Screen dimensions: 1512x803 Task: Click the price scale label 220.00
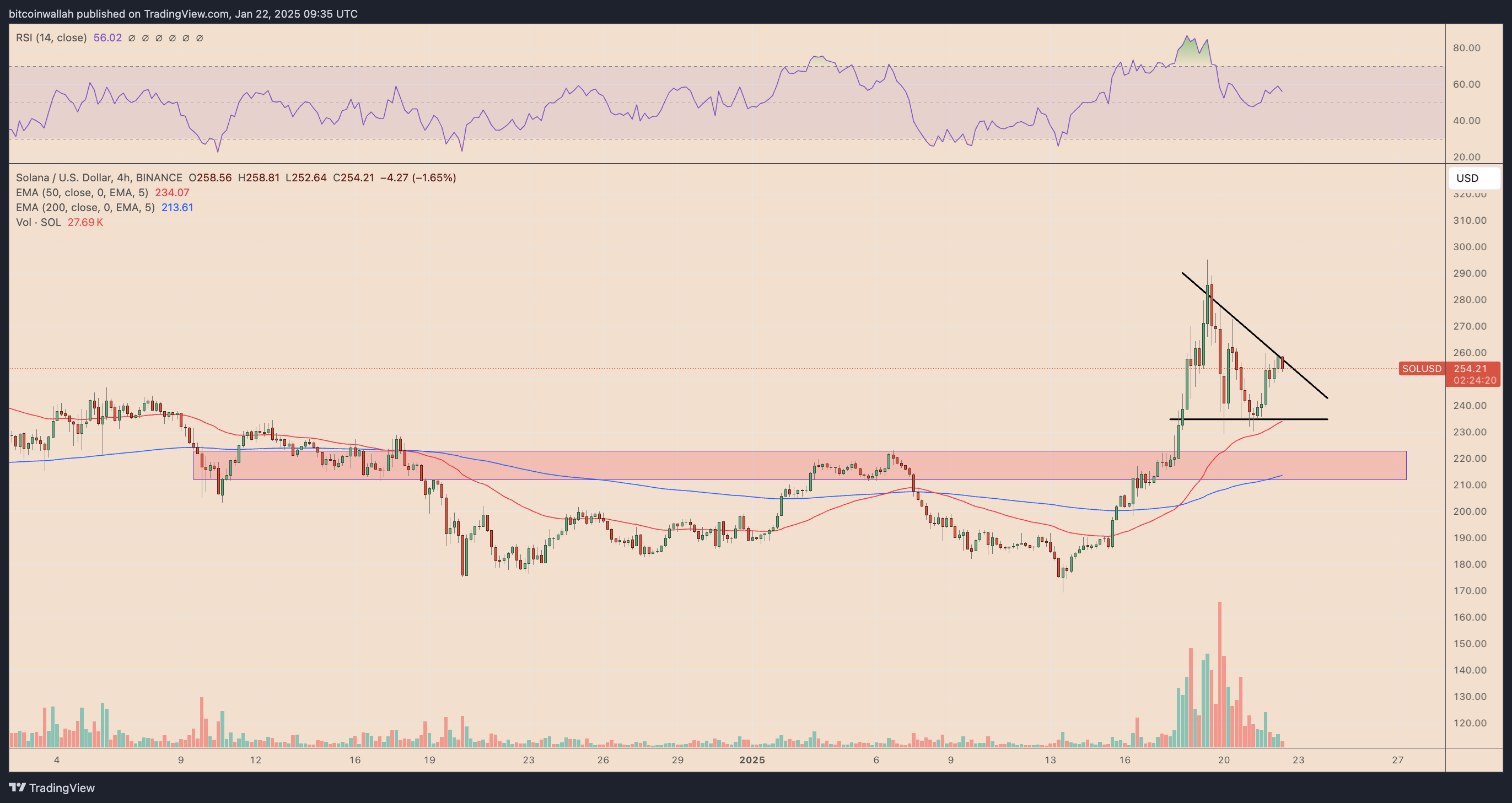click(x=1470, y=459)
